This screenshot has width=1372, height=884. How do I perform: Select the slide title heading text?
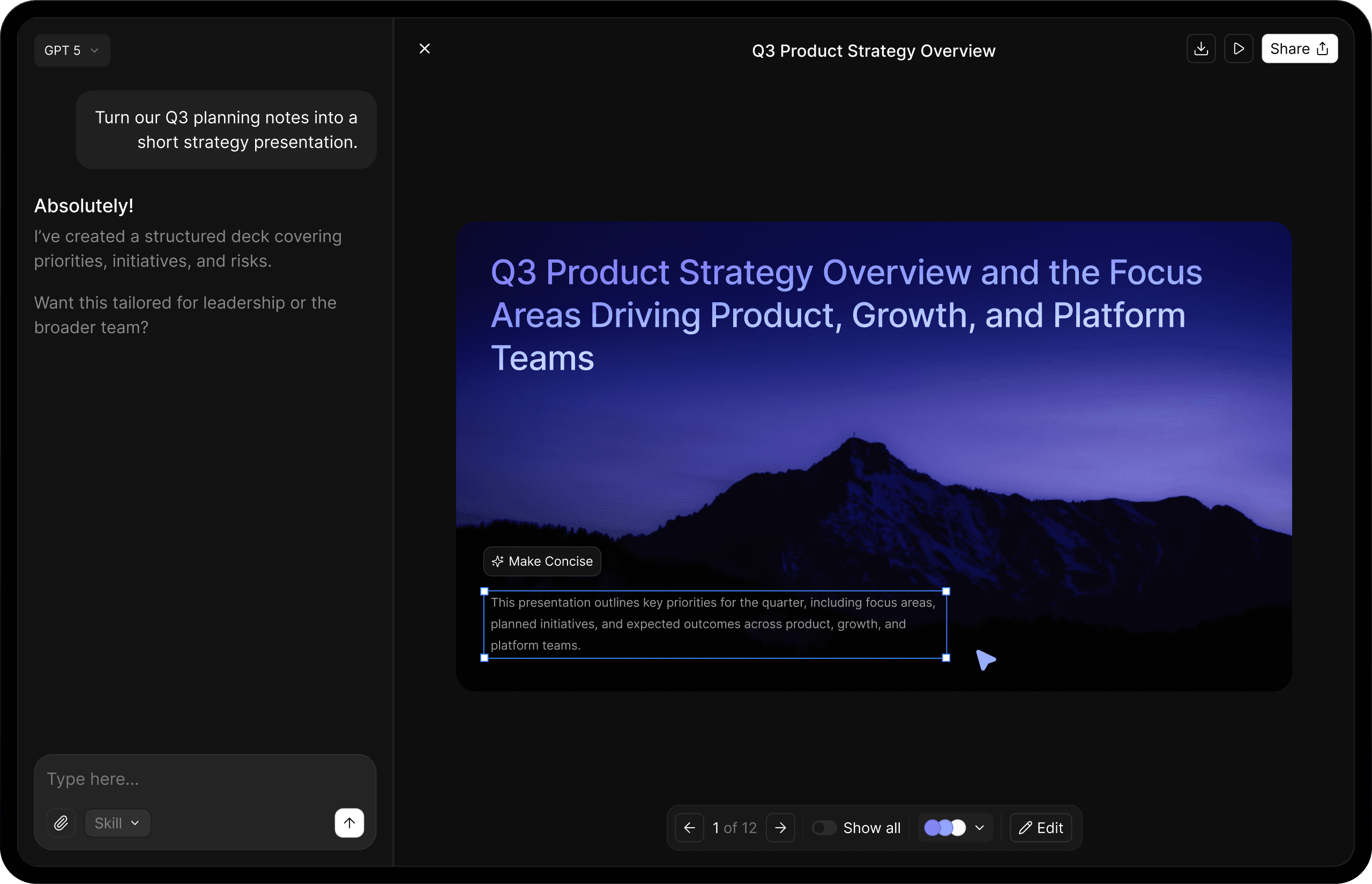click(x=846, y=314)
